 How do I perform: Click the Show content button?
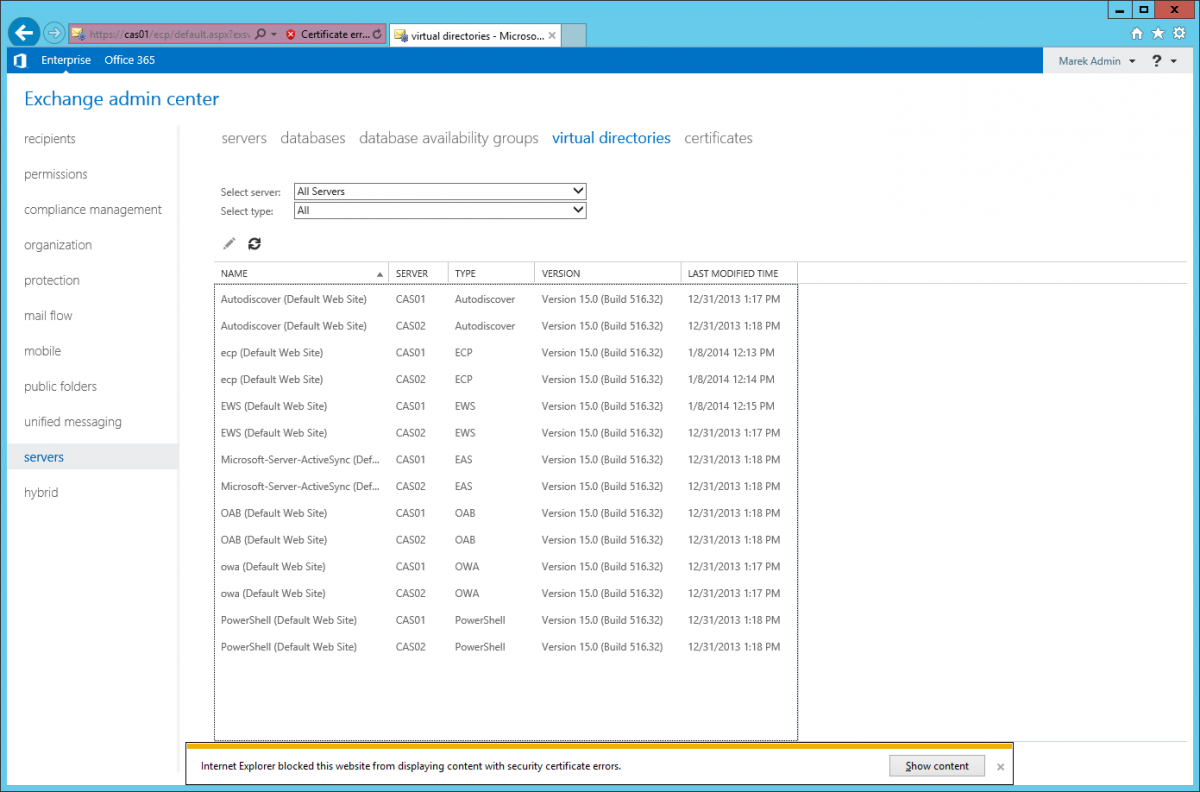tap(937, 766)
